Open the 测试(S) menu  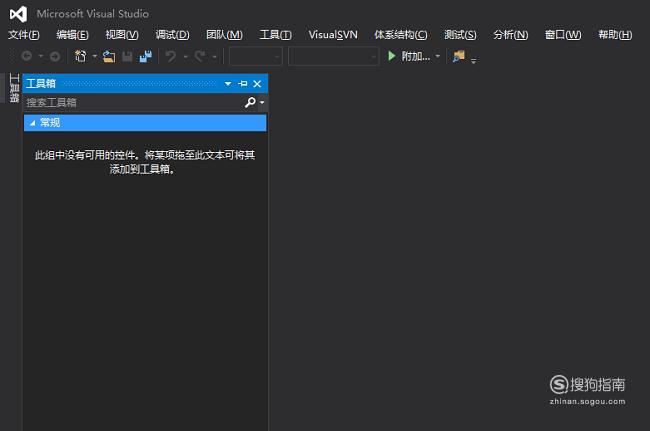tap(460, 35)
